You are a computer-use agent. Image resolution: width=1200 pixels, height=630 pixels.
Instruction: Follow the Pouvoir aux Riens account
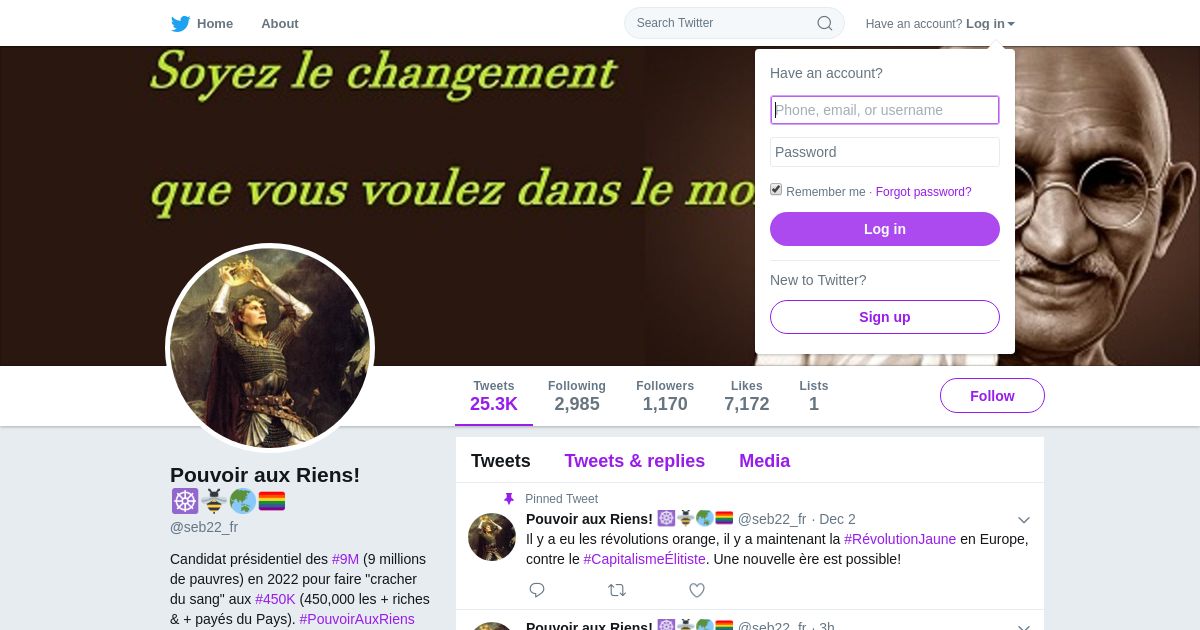pyautogui.click(x=992, y=396)
